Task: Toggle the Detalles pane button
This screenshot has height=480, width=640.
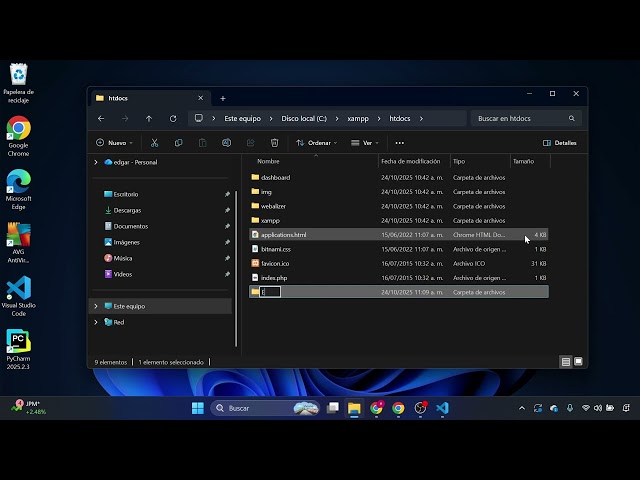Action: point(560,143)
